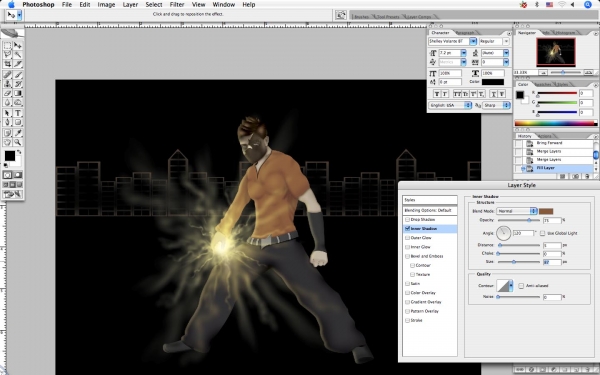Open the Window menu
The height and width of the screenshot is (375, 600).
(223, 5)
